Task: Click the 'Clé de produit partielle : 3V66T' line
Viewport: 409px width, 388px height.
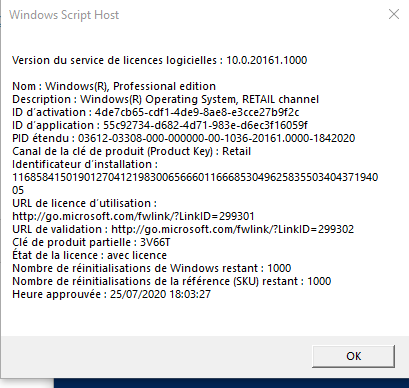Action: (91, 242)
